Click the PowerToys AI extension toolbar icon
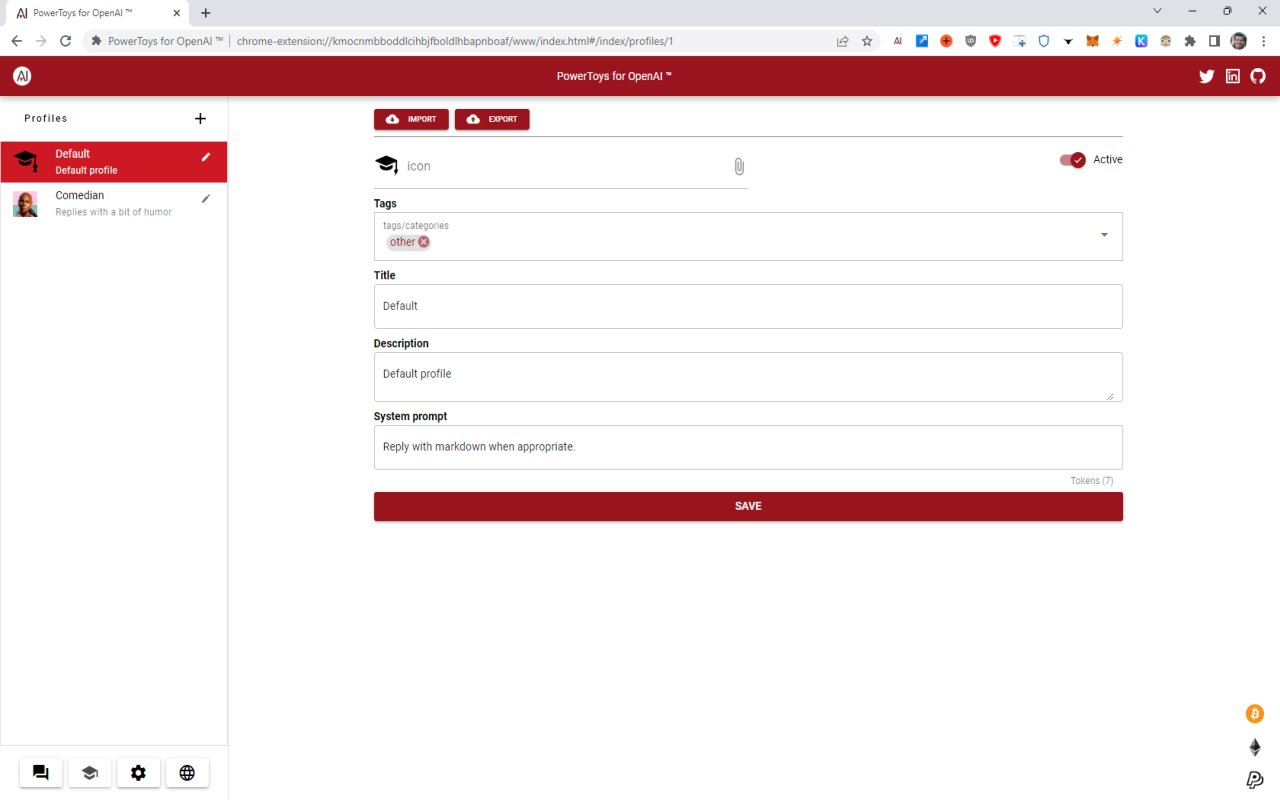This screenshot has height=800, width=1280. tap(898, 41)
